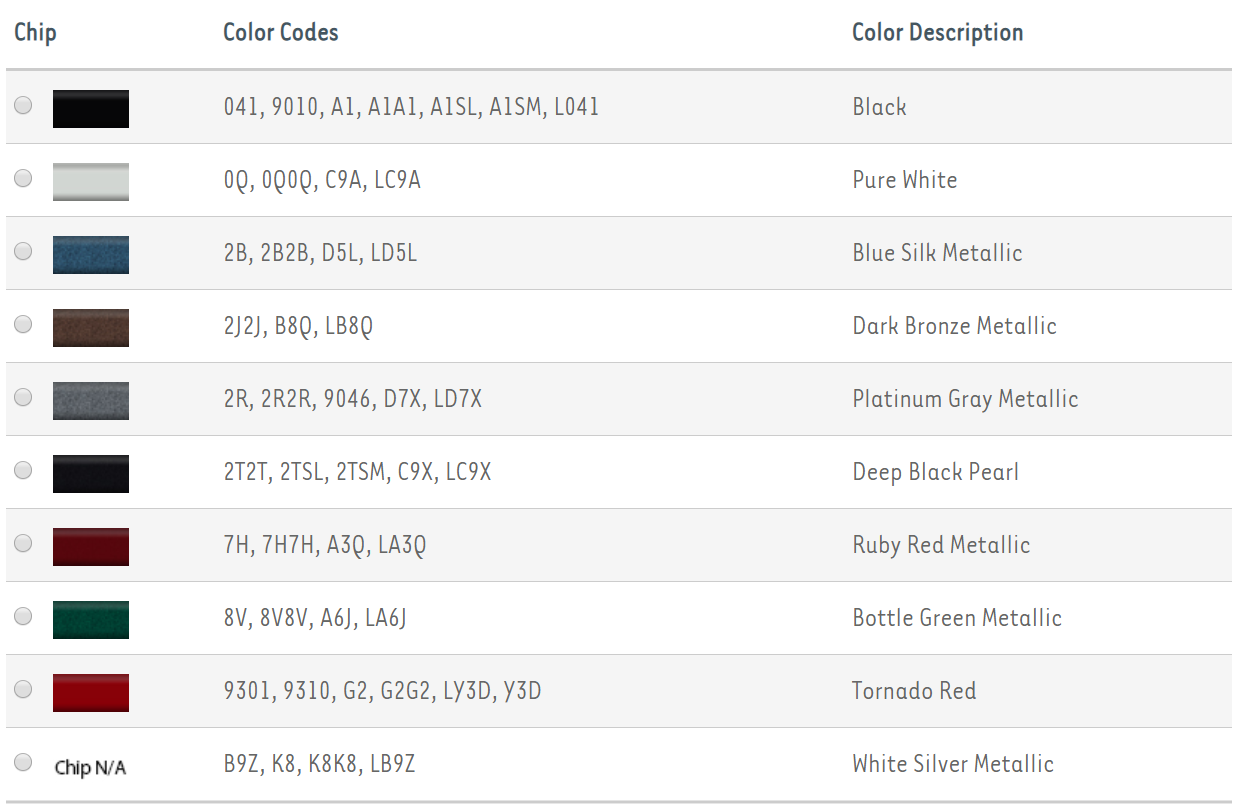Choose the Ruby Red Metallic radio button
The image size is (1237, 810).
(23, 543)
